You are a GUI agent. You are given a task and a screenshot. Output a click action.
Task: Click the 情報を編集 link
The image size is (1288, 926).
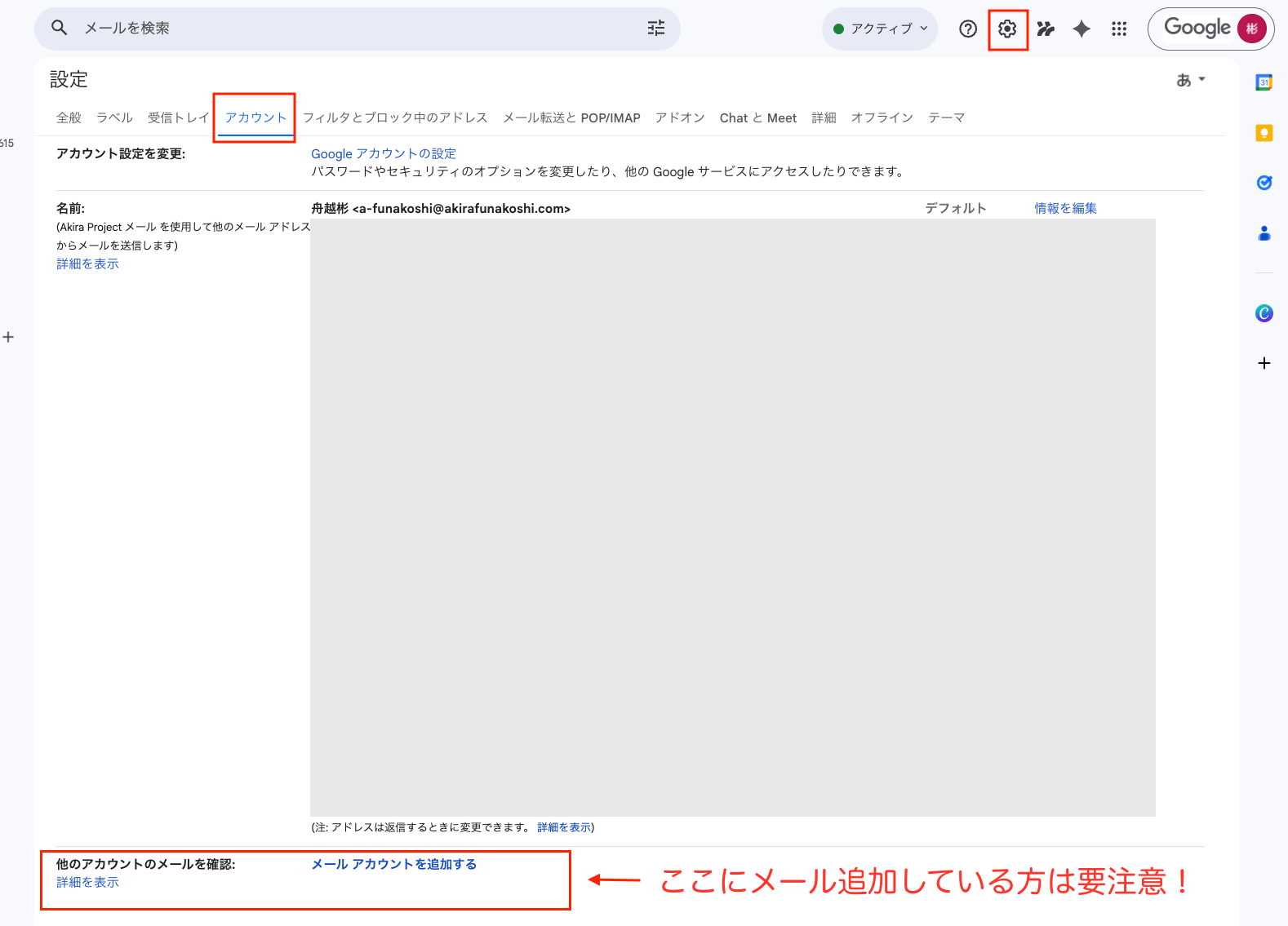pyautogui.click(x=1066, y=208)
